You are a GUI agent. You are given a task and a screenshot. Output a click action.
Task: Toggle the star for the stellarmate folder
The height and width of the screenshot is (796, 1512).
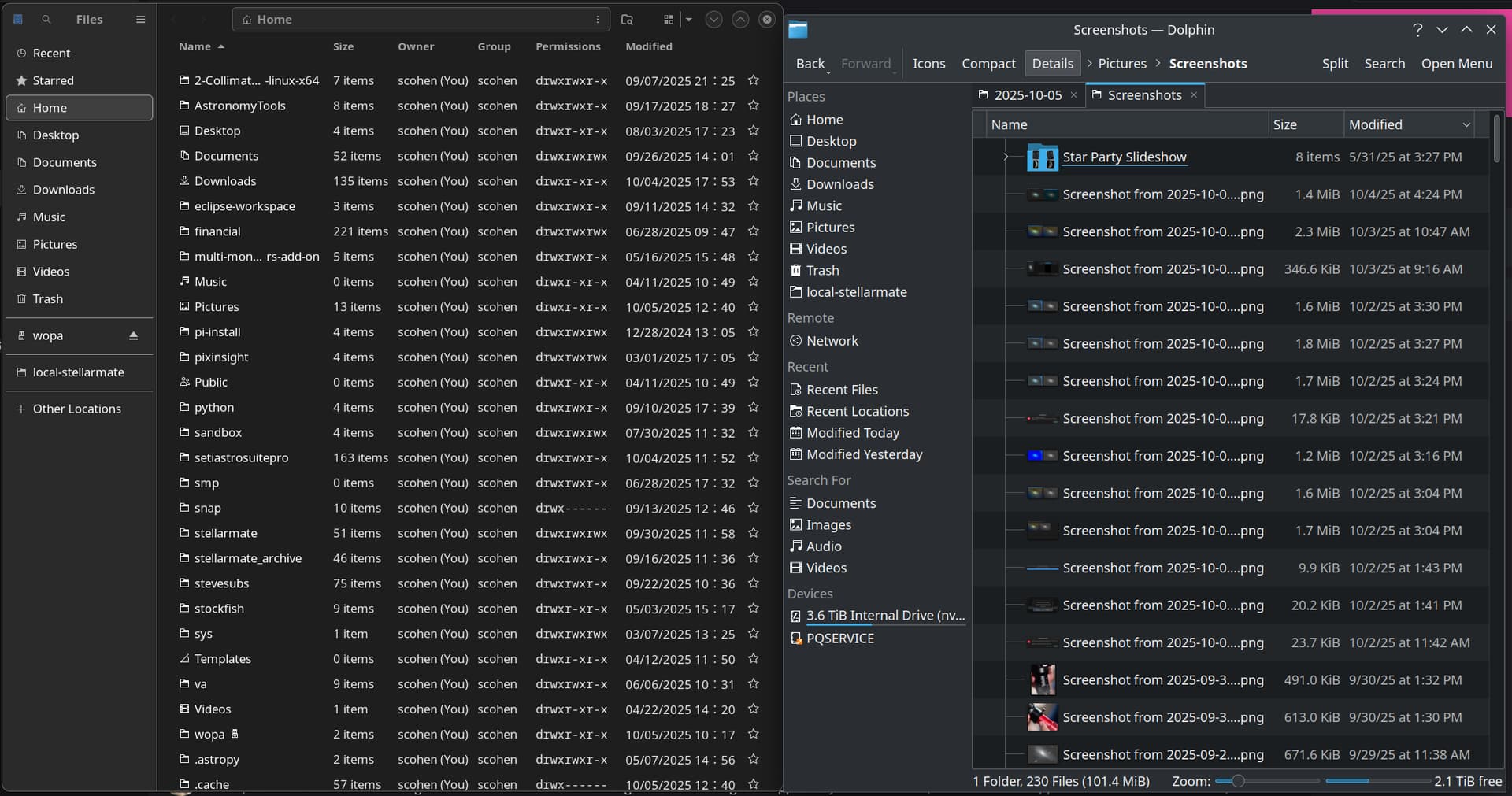pyautogui.click(x=753, y=533)
